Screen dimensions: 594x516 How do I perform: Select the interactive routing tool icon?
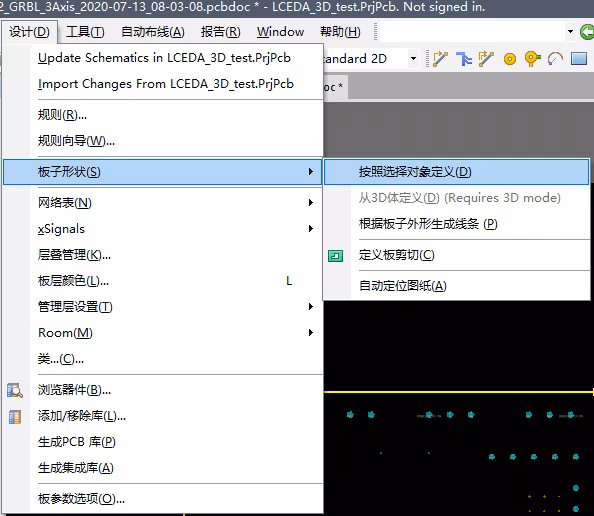coord(441,59)
